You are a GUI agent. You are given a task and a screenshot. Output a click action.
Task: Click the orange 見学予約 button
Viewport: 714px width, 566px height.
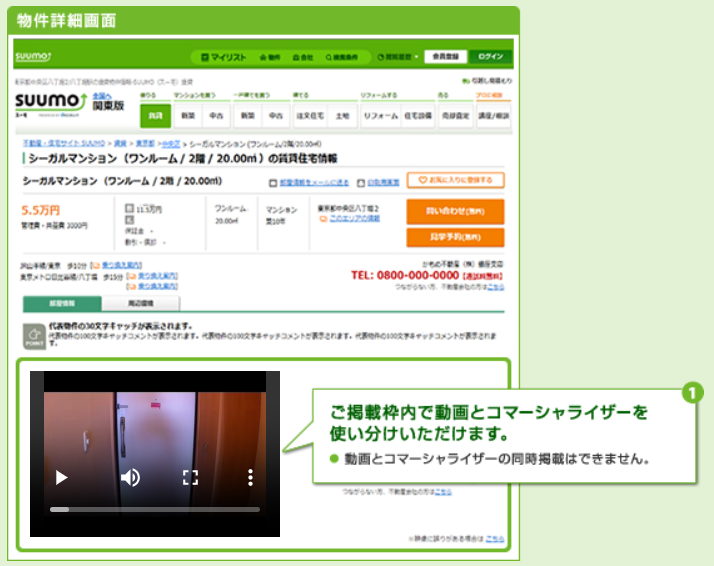coord(455,238)
